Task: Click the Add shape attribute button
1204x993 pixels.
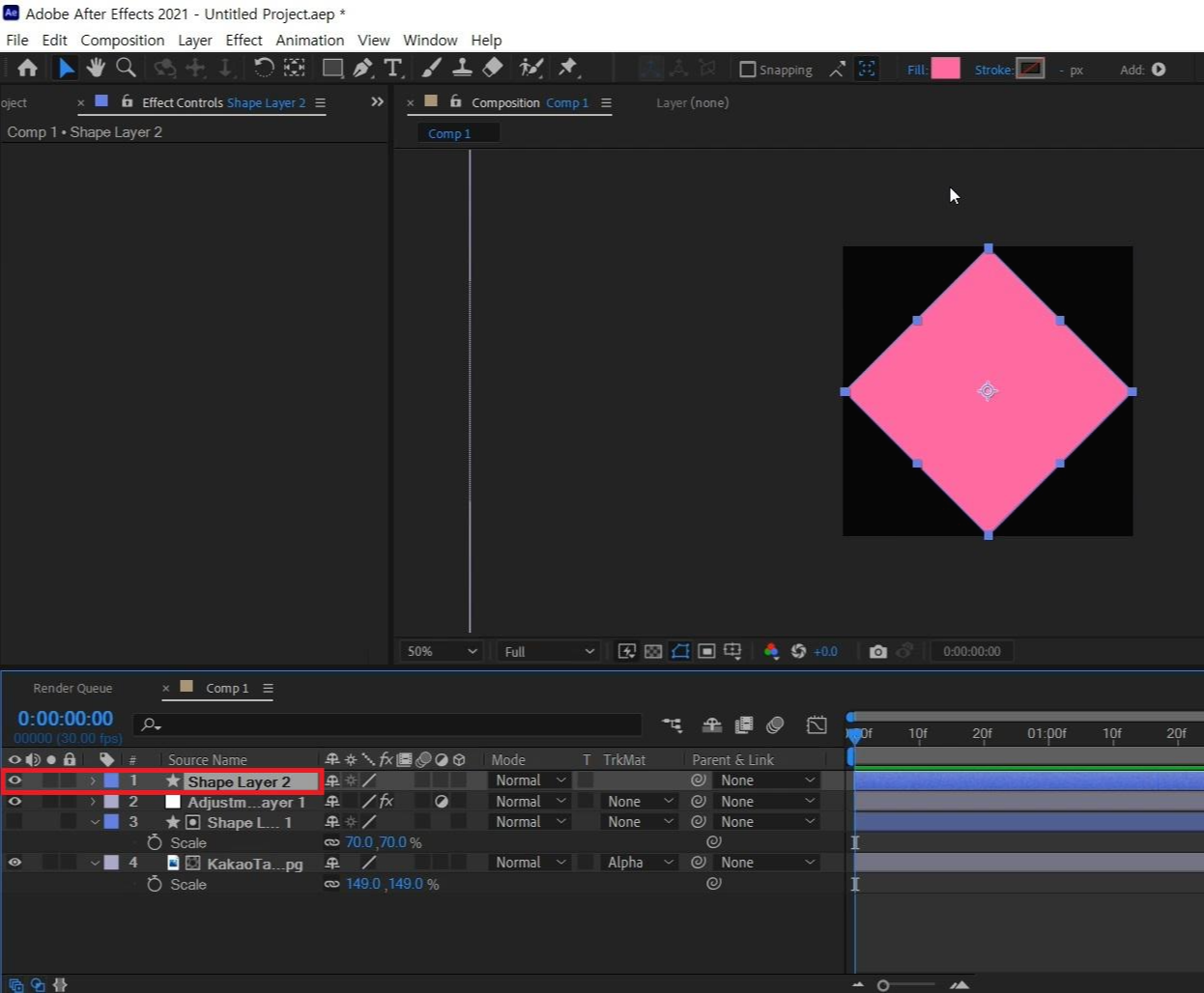Action: tap(1159, 70)
